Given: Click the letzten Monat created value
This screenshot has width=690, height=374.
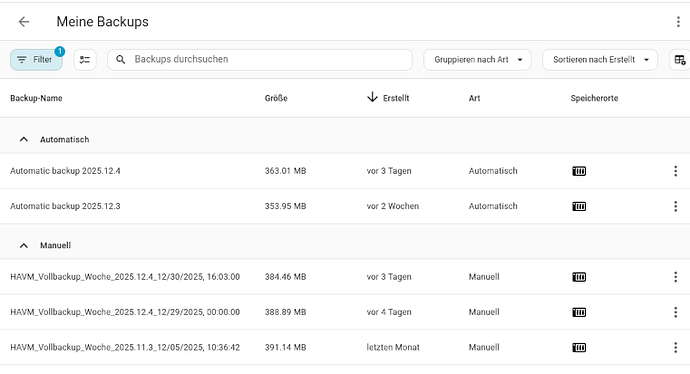Looking at the screenshot, I should (x=393, y=347).
